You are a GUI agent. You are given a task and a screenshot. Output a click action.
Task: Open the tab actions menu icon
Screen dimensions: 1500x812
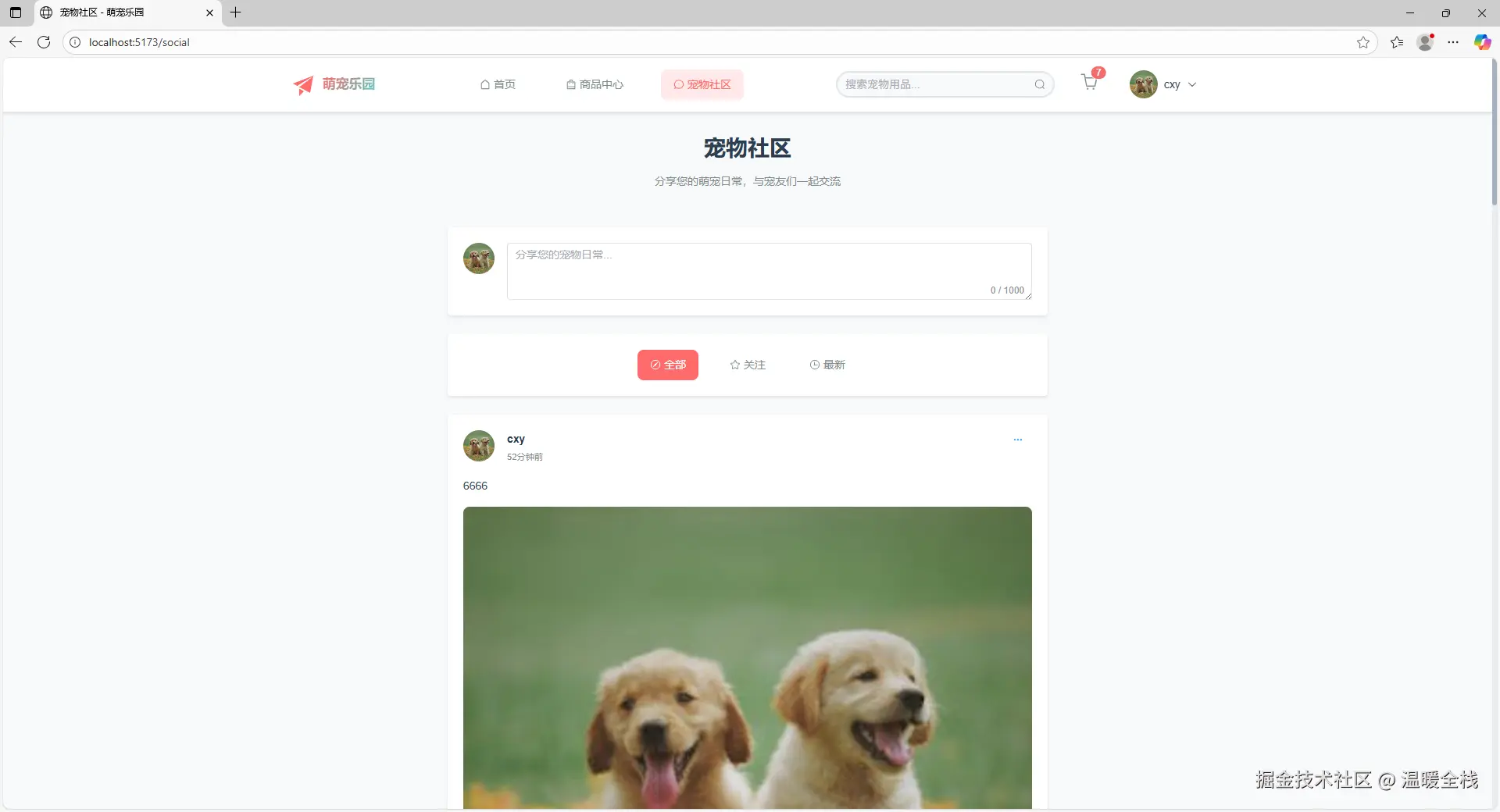(x=16, y=12)
